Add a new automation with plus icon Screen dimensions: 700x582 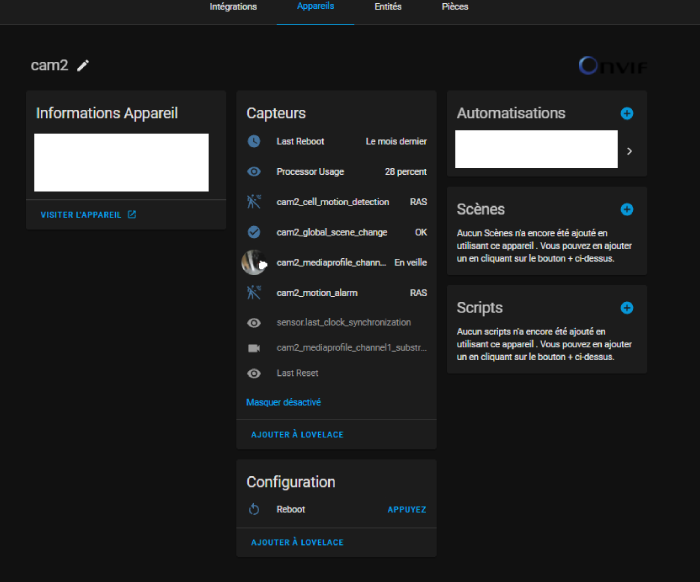click(x=627, y=113)
